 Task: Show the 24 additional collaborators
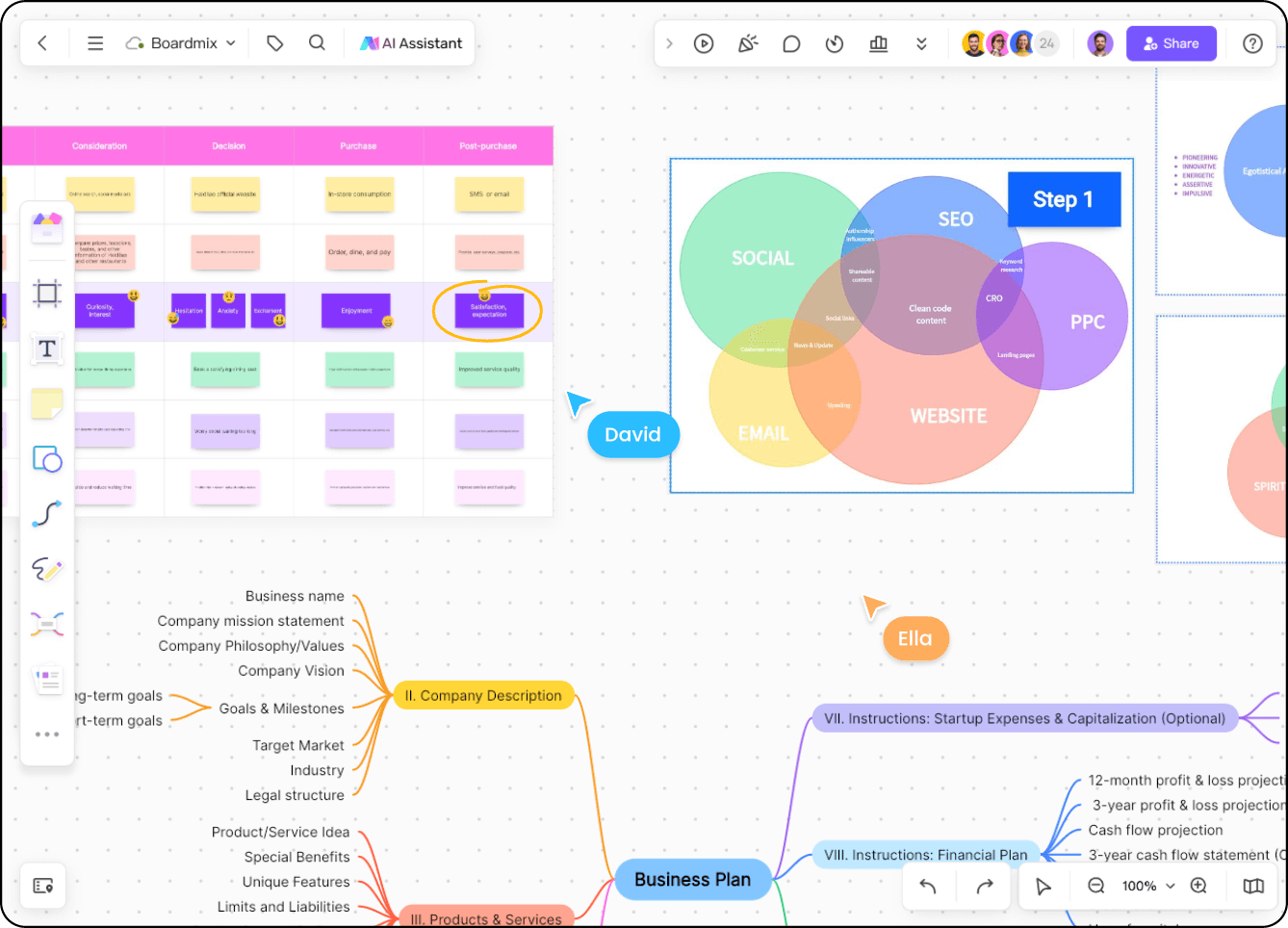tap(1046, 43)
